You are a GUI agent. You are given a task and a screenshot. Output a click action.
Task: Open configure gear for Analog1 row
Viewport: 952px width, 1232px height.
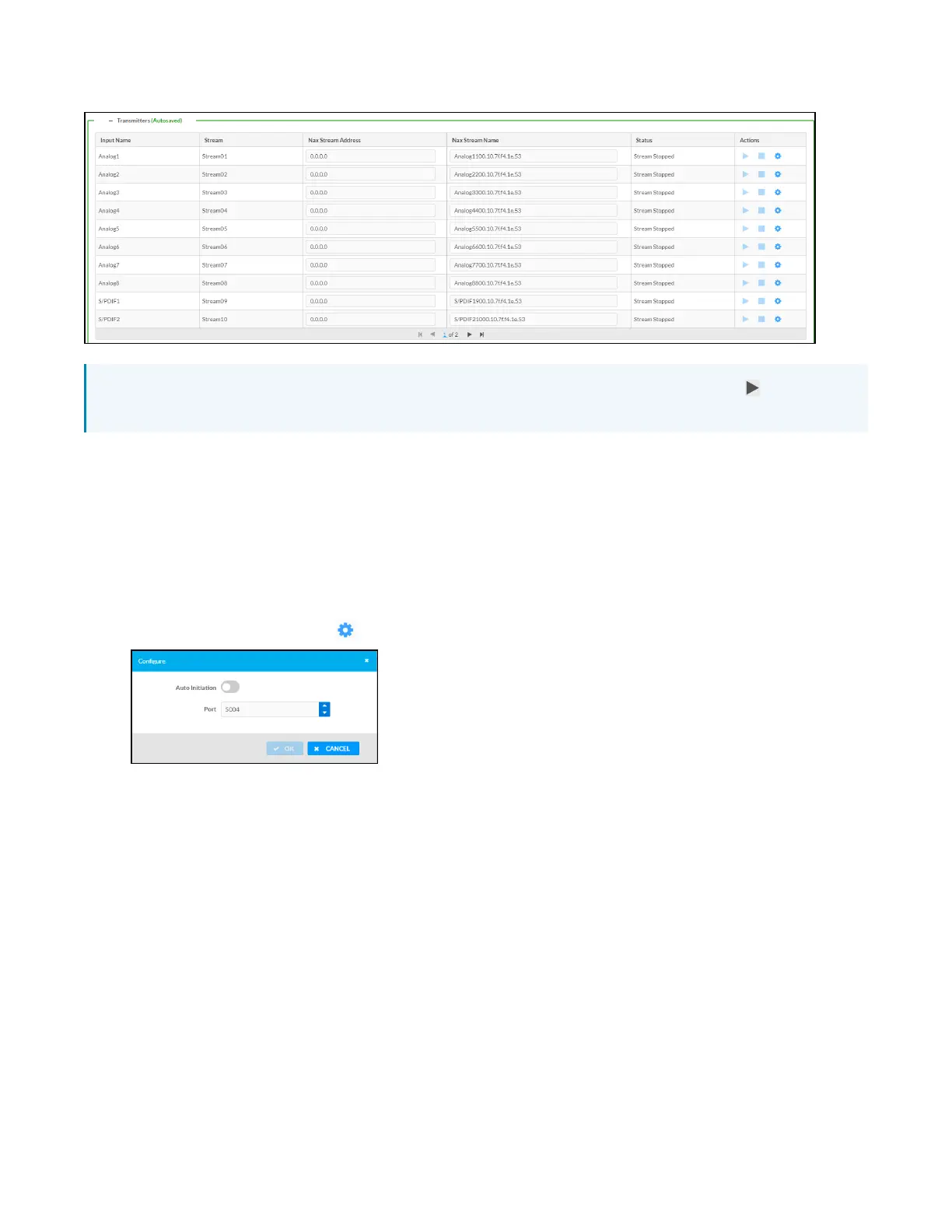[778, 156]
